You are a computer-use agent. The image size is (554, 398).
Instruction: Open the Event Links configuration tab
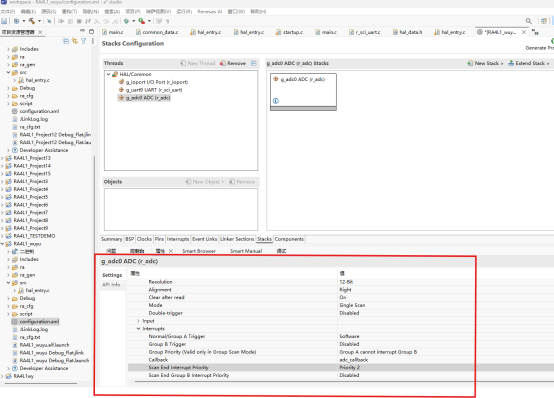point(205,239)
